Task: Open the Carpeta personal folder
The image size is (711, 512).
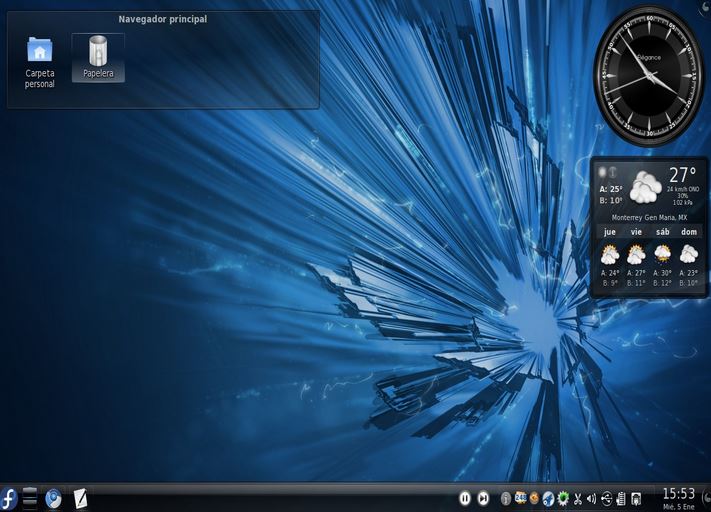Action: [40, 62]
